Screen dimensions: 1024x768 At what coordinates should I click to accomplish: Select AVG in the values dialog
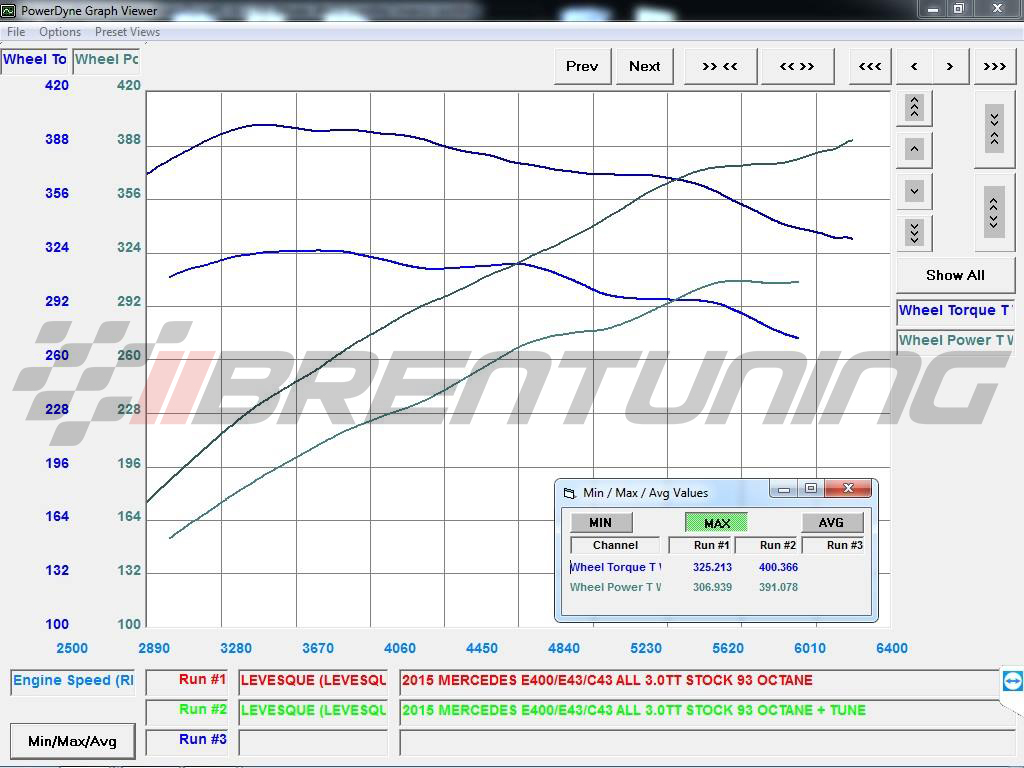point(831,522)
